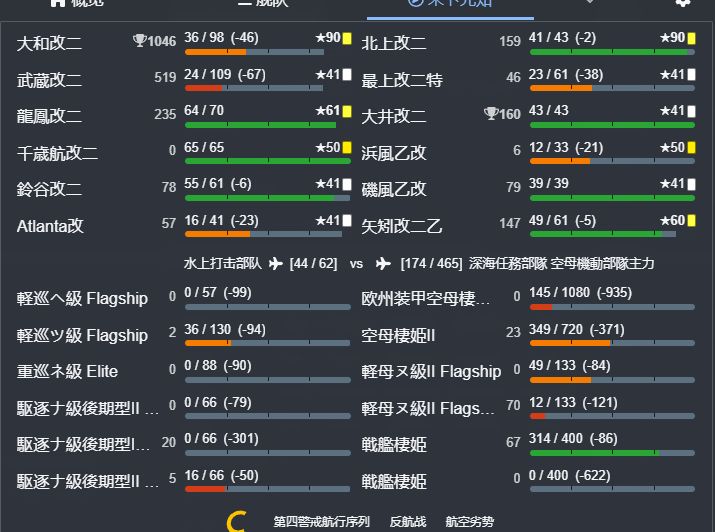Click the 反航战 engagement label
715x532 pixels.
407,521
